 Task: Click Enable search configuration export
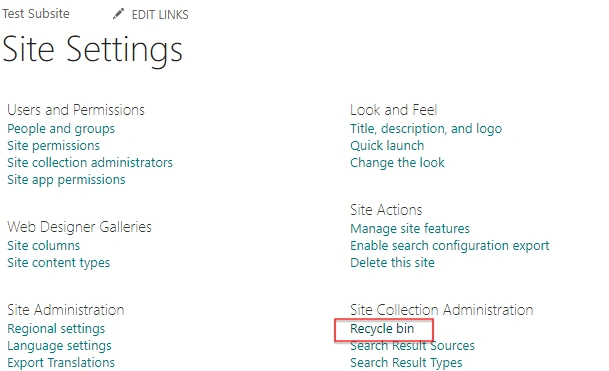click(x=450, y=246)
